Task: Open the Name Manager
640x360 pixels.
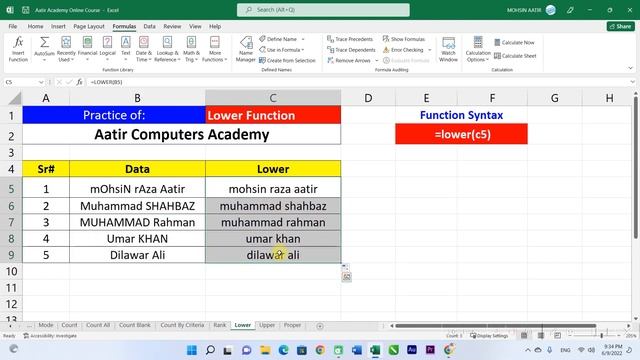Action: [x=246, y=49]
